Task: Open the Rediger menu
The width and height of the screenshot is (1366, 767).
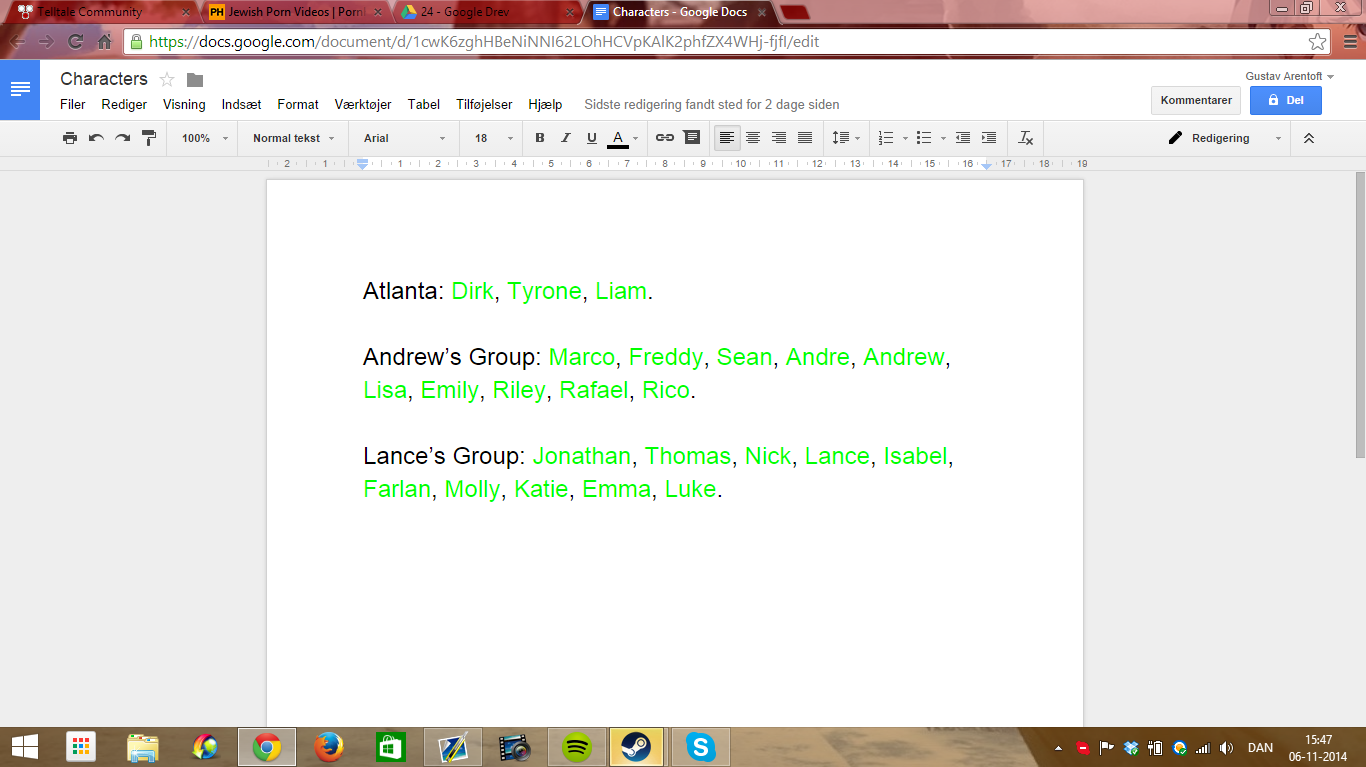Action: [x=124, y=104]
